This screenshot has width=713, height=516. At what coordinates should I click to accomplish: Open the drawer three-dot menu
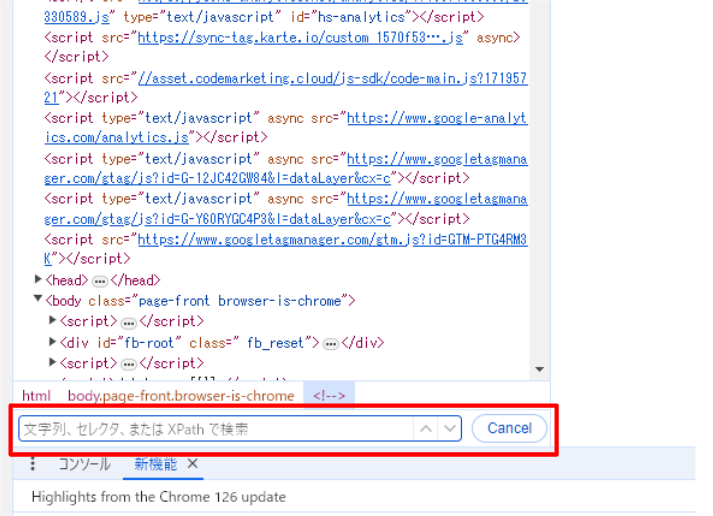(x=32, y=464)
